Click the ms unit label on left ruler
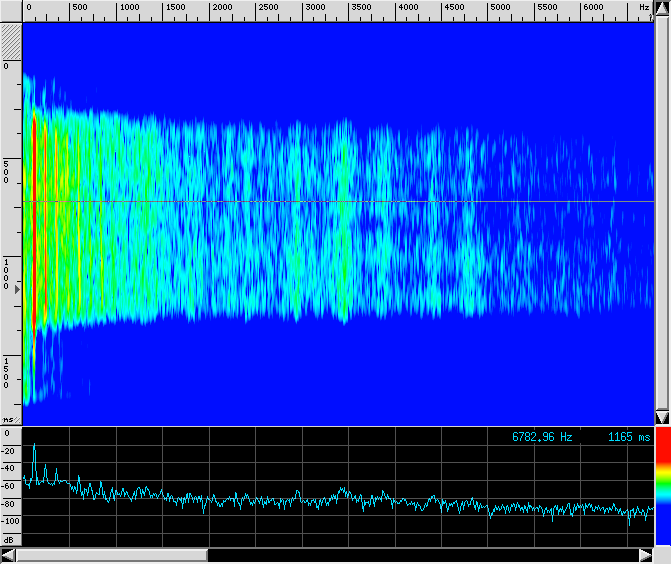671x564 pixels. click(9, 419)
